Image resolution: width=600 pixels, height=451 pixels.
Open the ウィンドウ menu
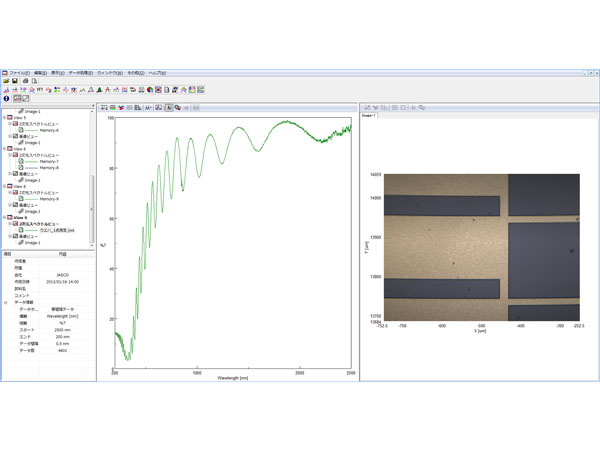[110, 73]
